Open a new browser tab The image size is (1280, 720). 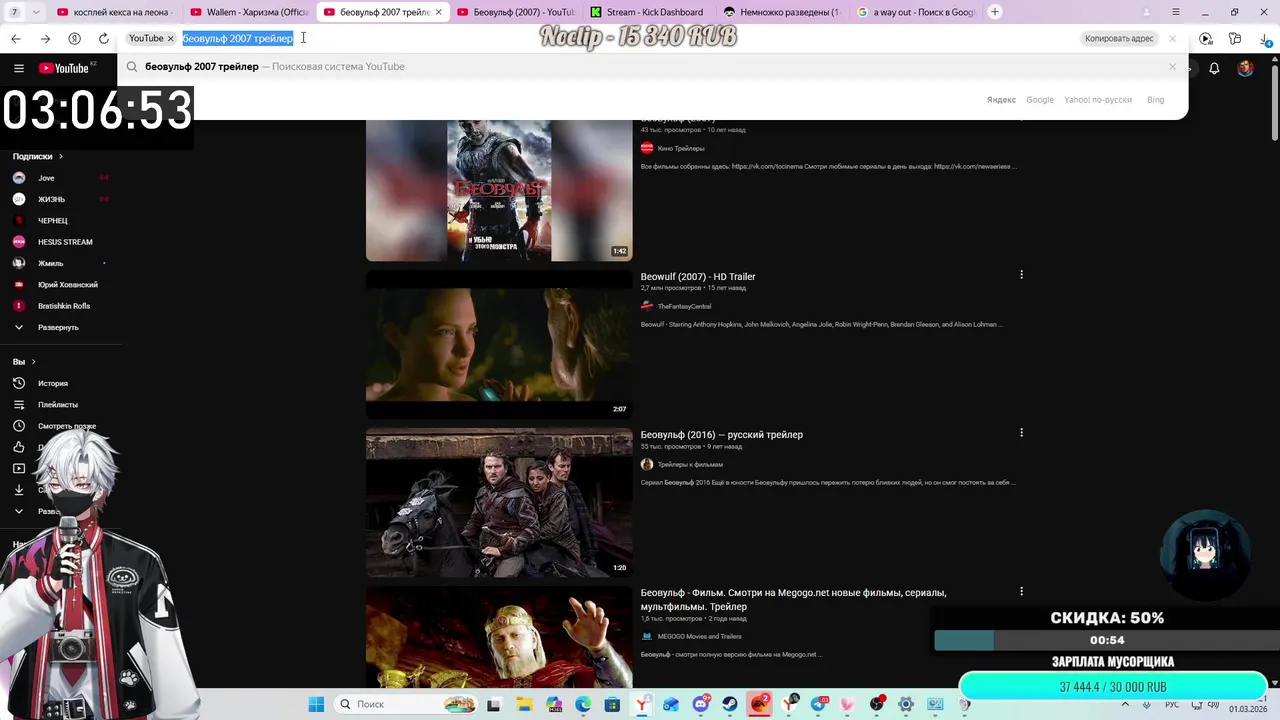point(995,12)
